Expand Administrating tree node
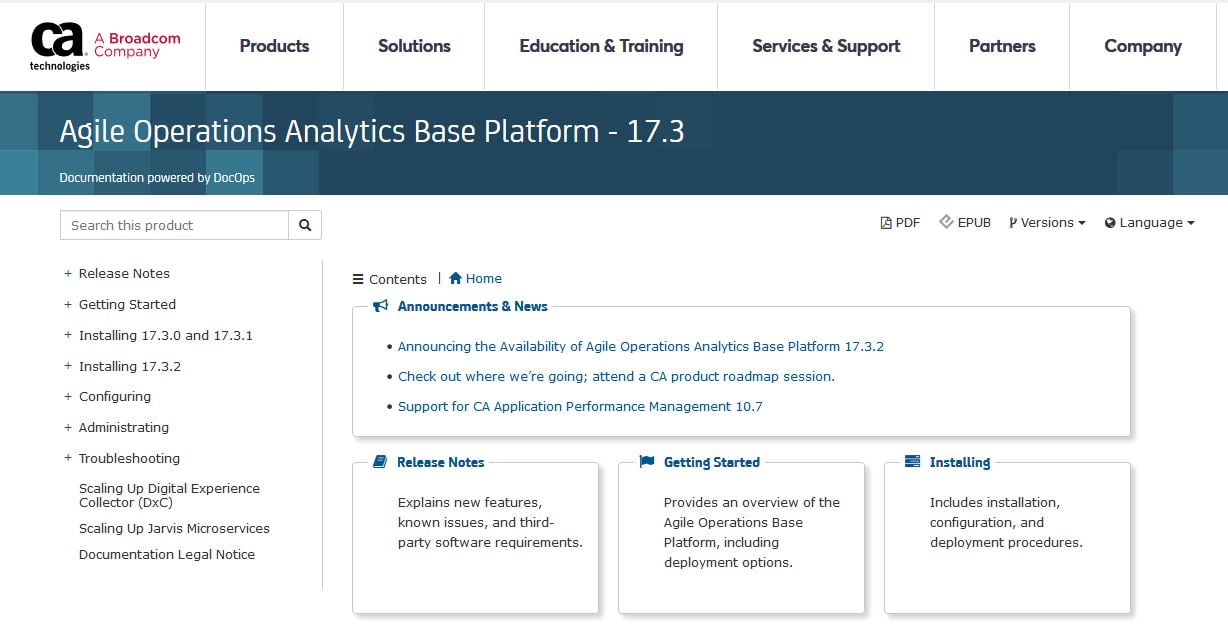1228x631 pixels. (68, 428)
